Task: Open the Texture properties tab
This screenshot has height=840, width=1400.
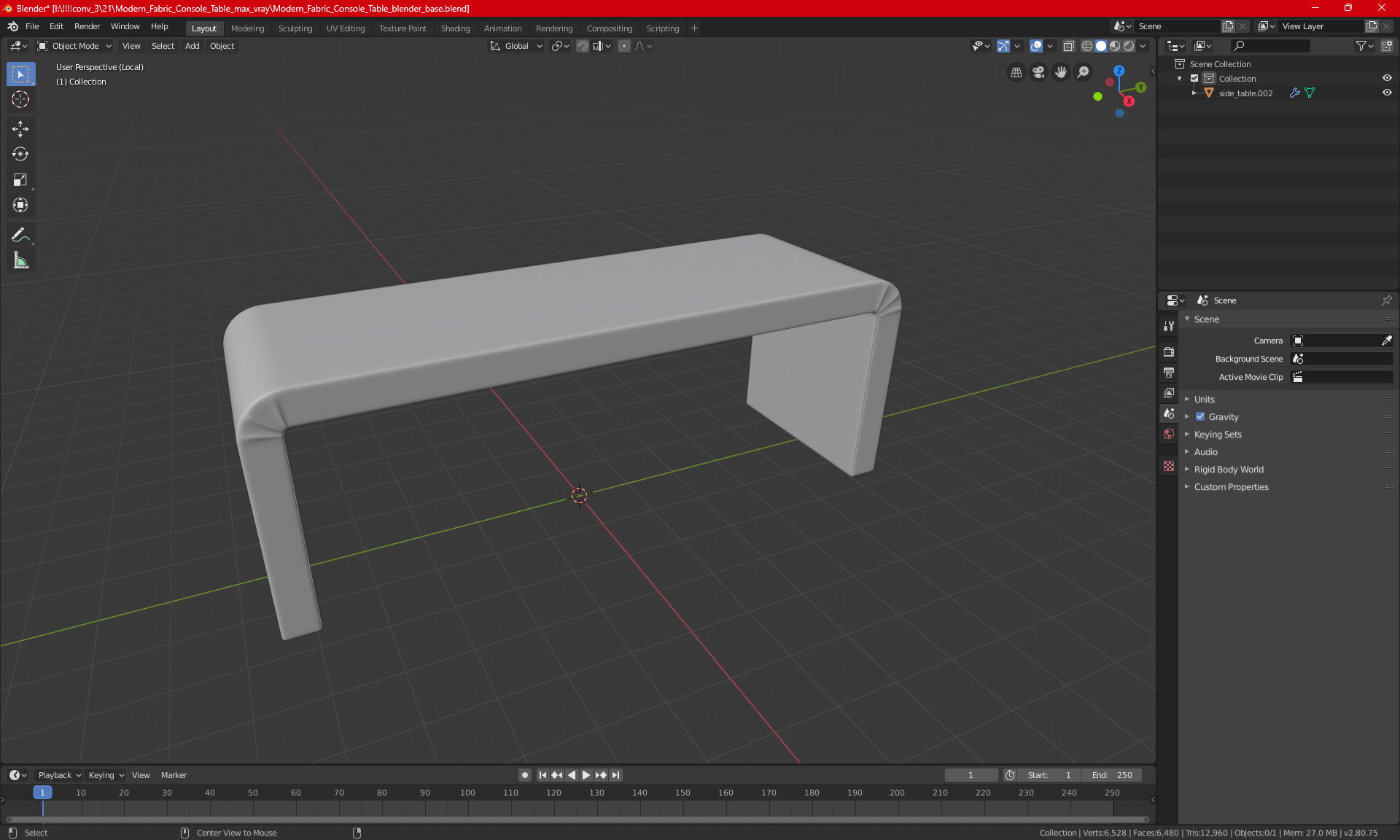Action: pyautogui.click(x=1169, y=466)
